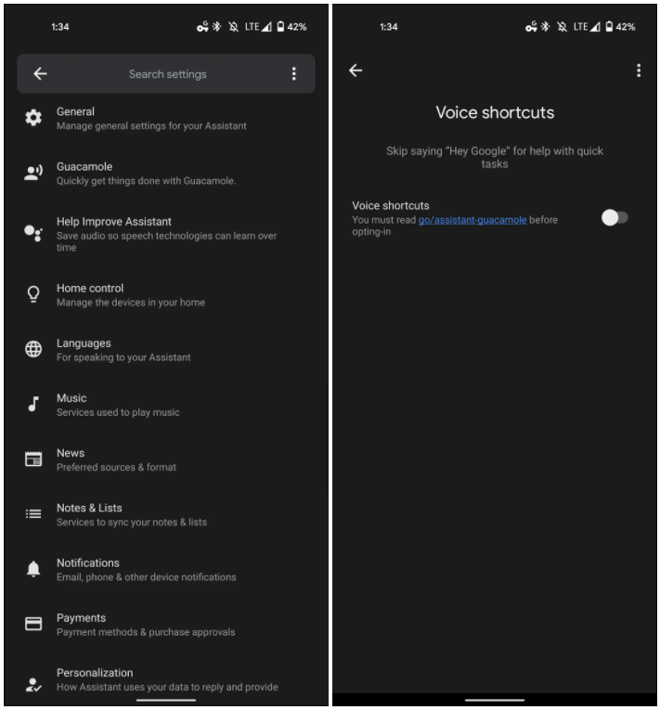Viewport: 660px width, 710px height.
Task: Open Personalization settings entry
Action: [x=166, y=679]
